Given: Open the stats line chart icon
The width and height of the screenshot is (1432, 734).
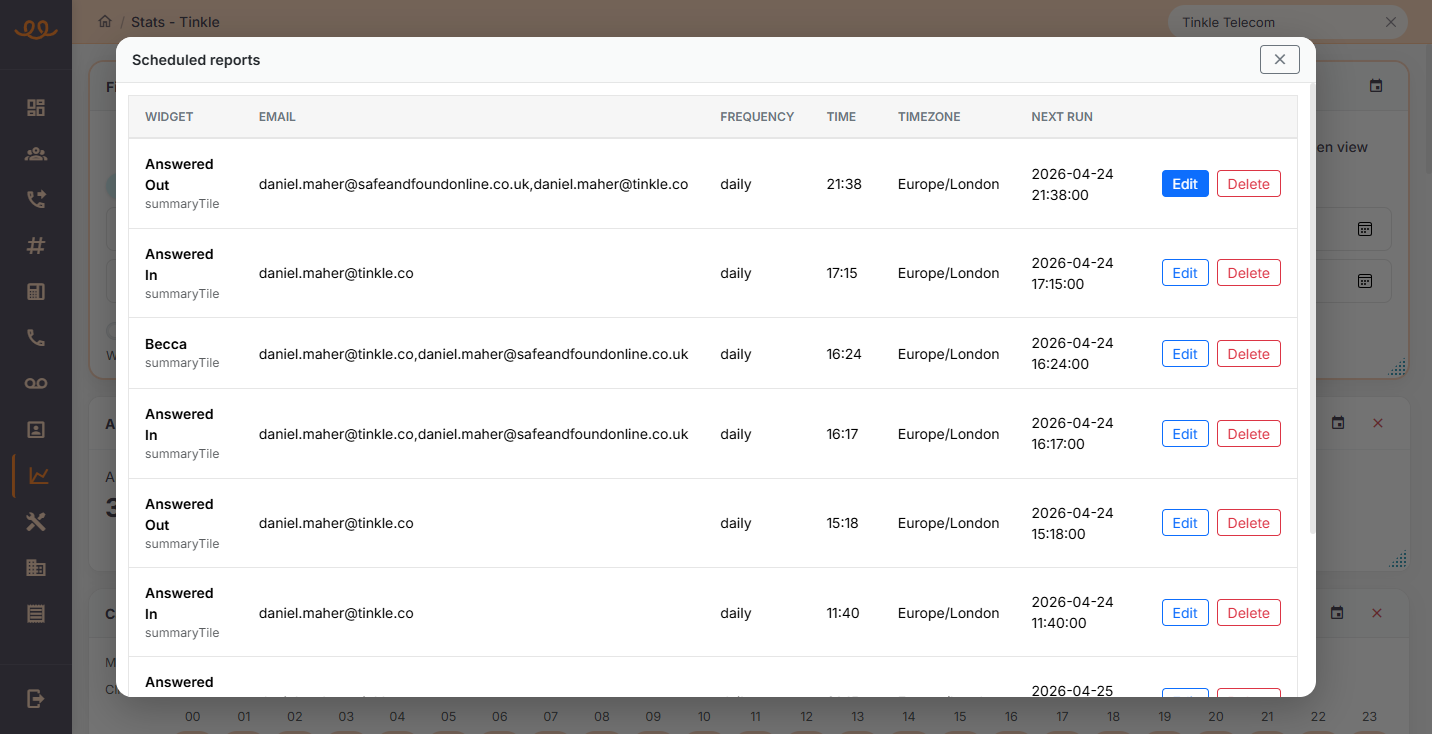Looking at the screenshot, I should 38,476.
